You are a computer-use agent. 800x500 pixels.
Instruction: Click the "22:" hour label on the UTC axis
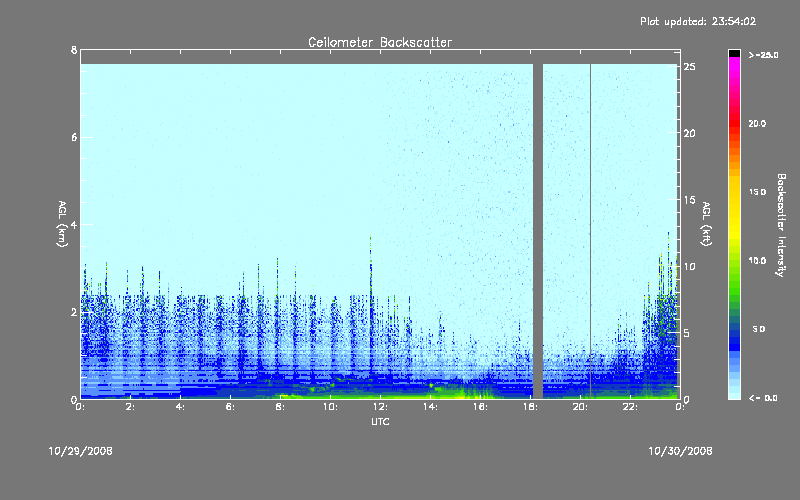click(630, 407)
